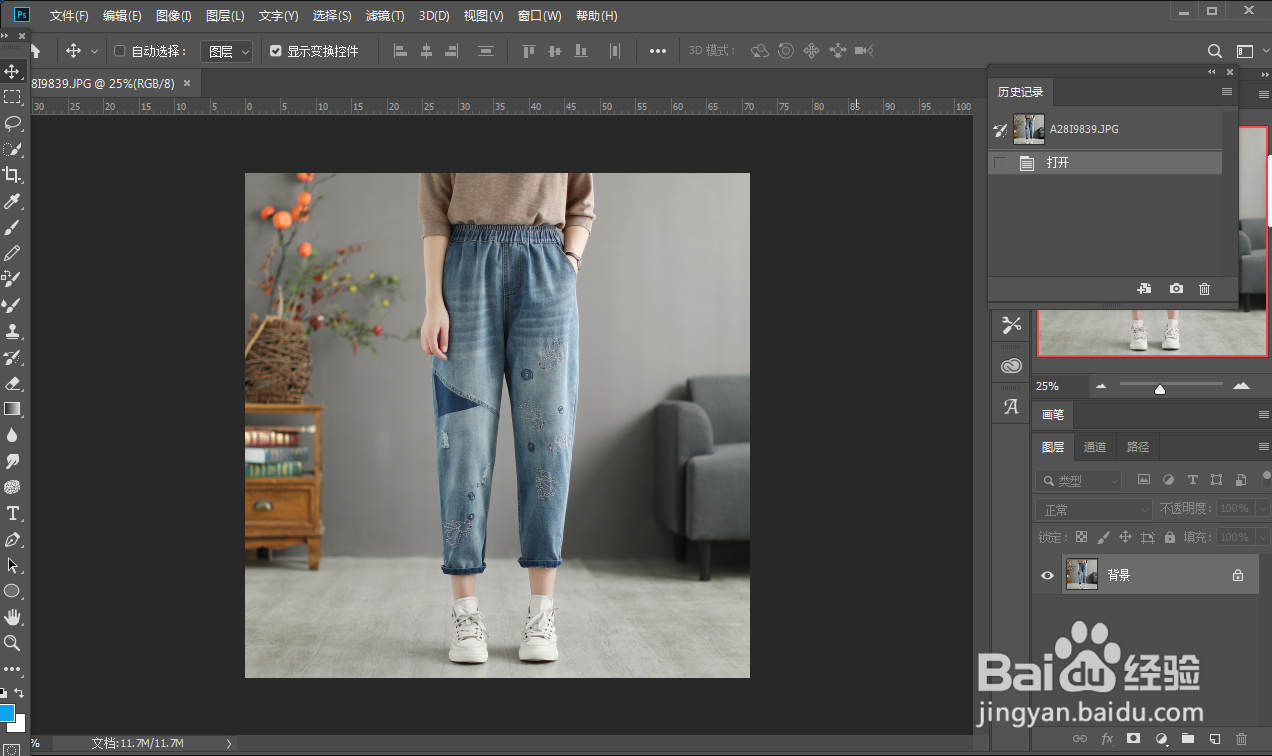Click the trash icon in History panel
1272x756 pixels.
(1204, 289)
